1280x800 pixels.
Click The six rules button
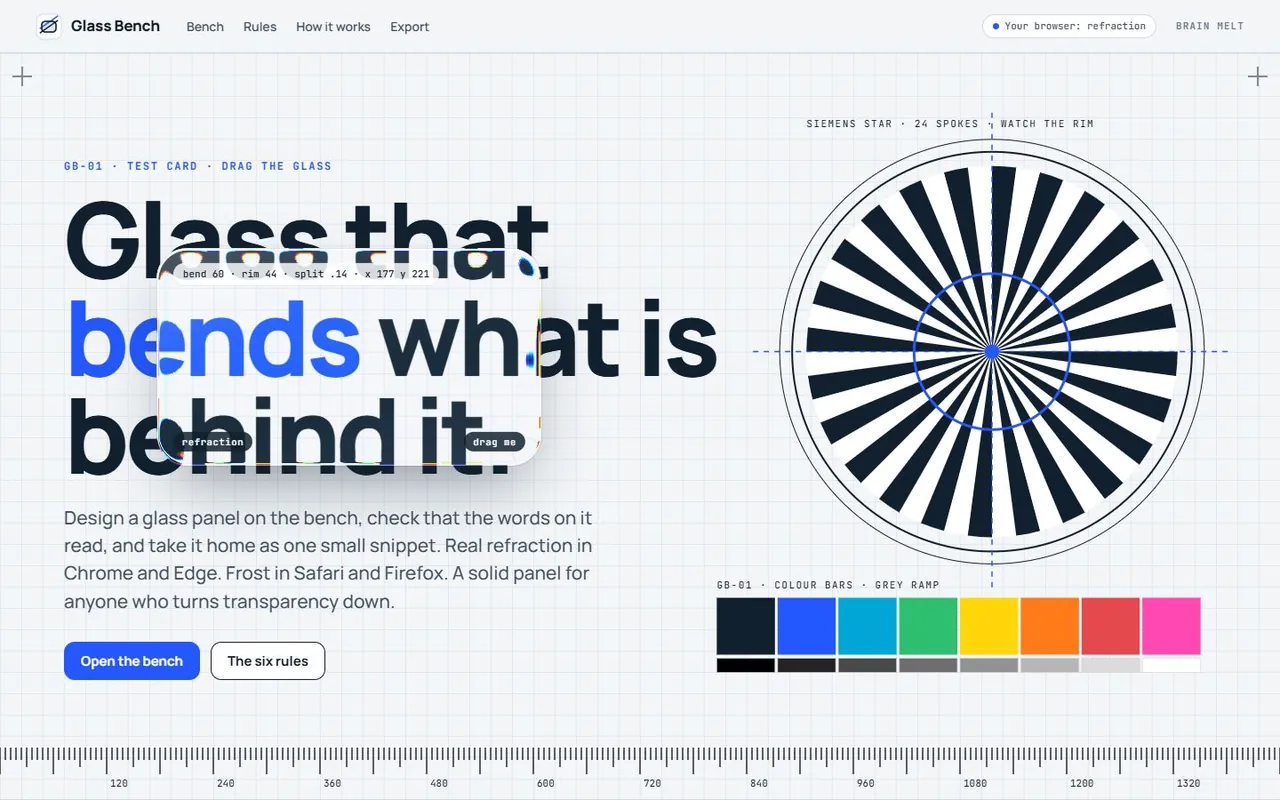point(268,661)
